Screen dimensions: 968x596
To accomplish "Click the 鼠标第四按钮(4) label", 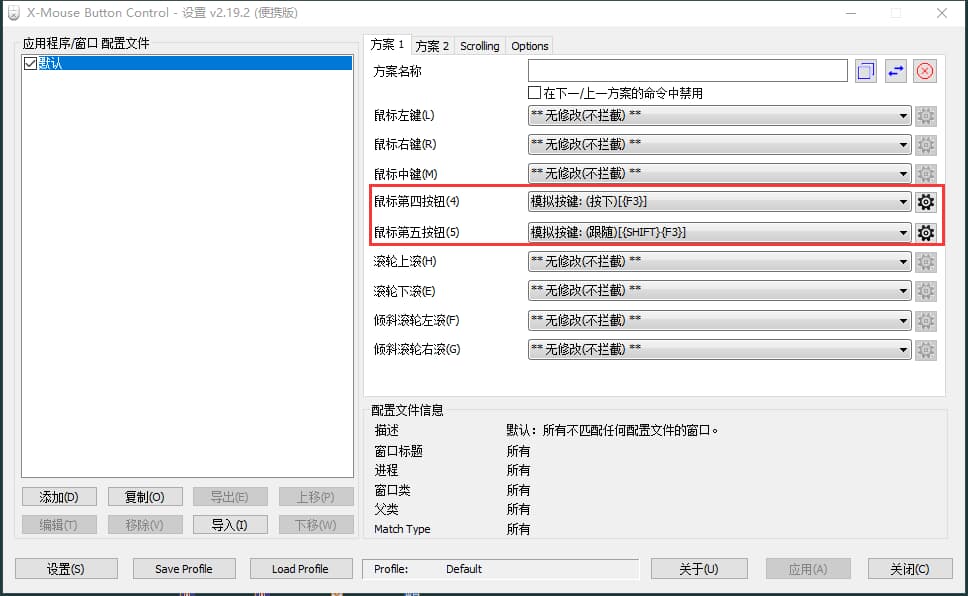I will pyautogui.click(x=417, y=201).
